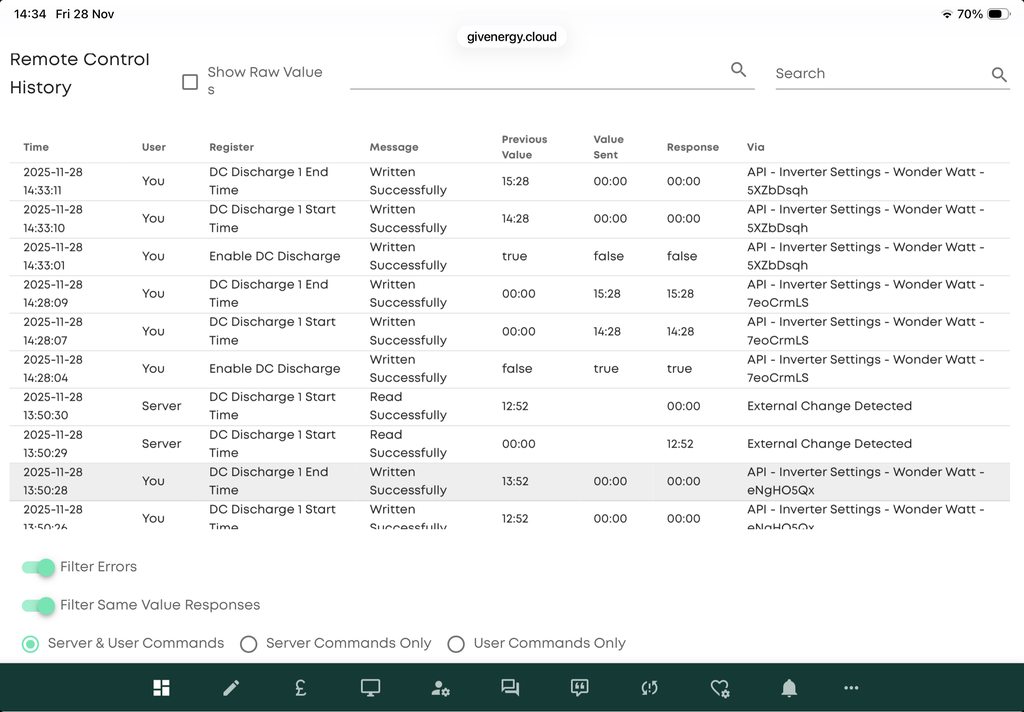Open the notifications bell icon
Screen dimensions: 1024x712
pos(789,688)
